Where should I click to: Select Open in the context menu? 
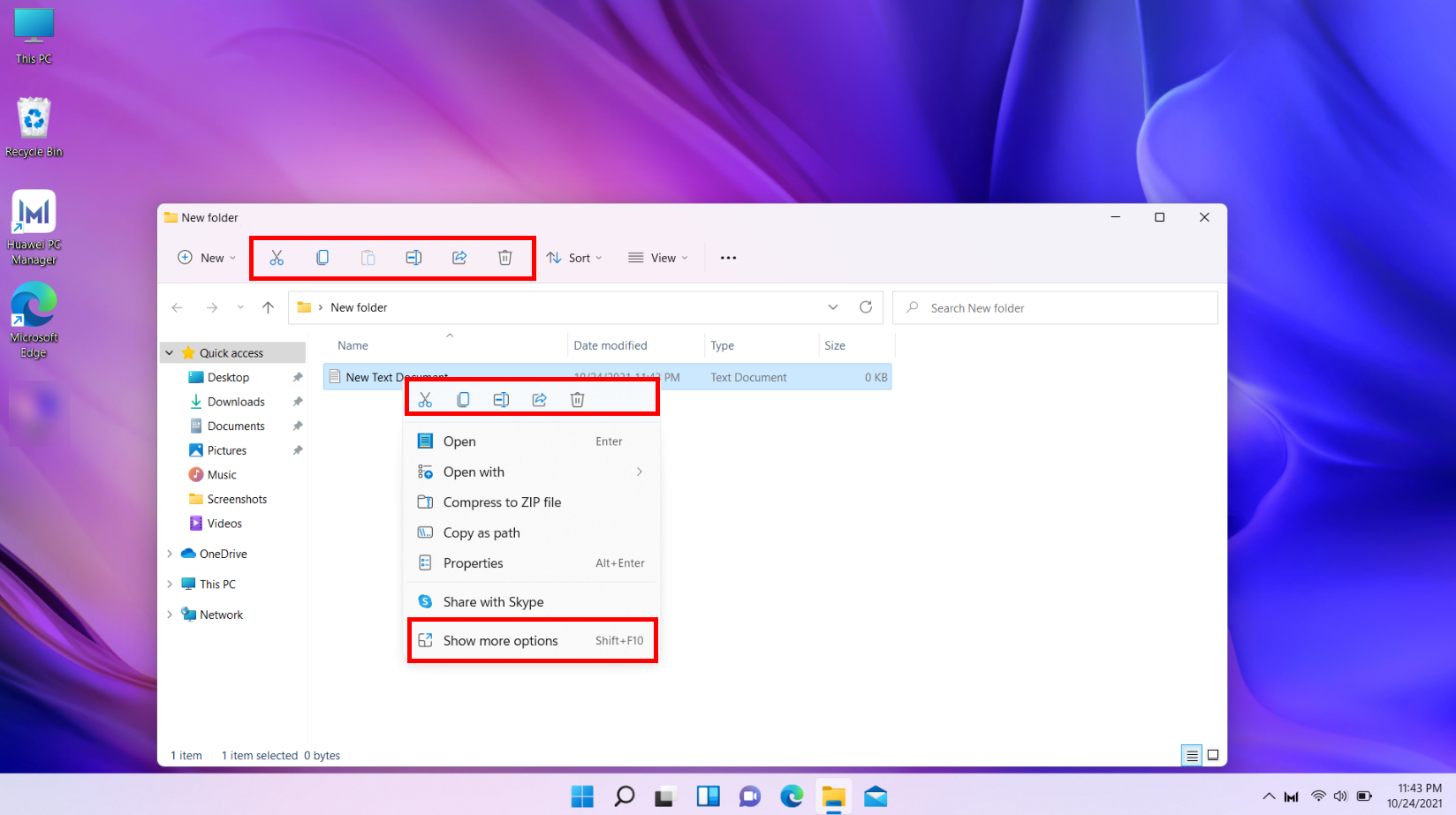[x=532, y=441]
